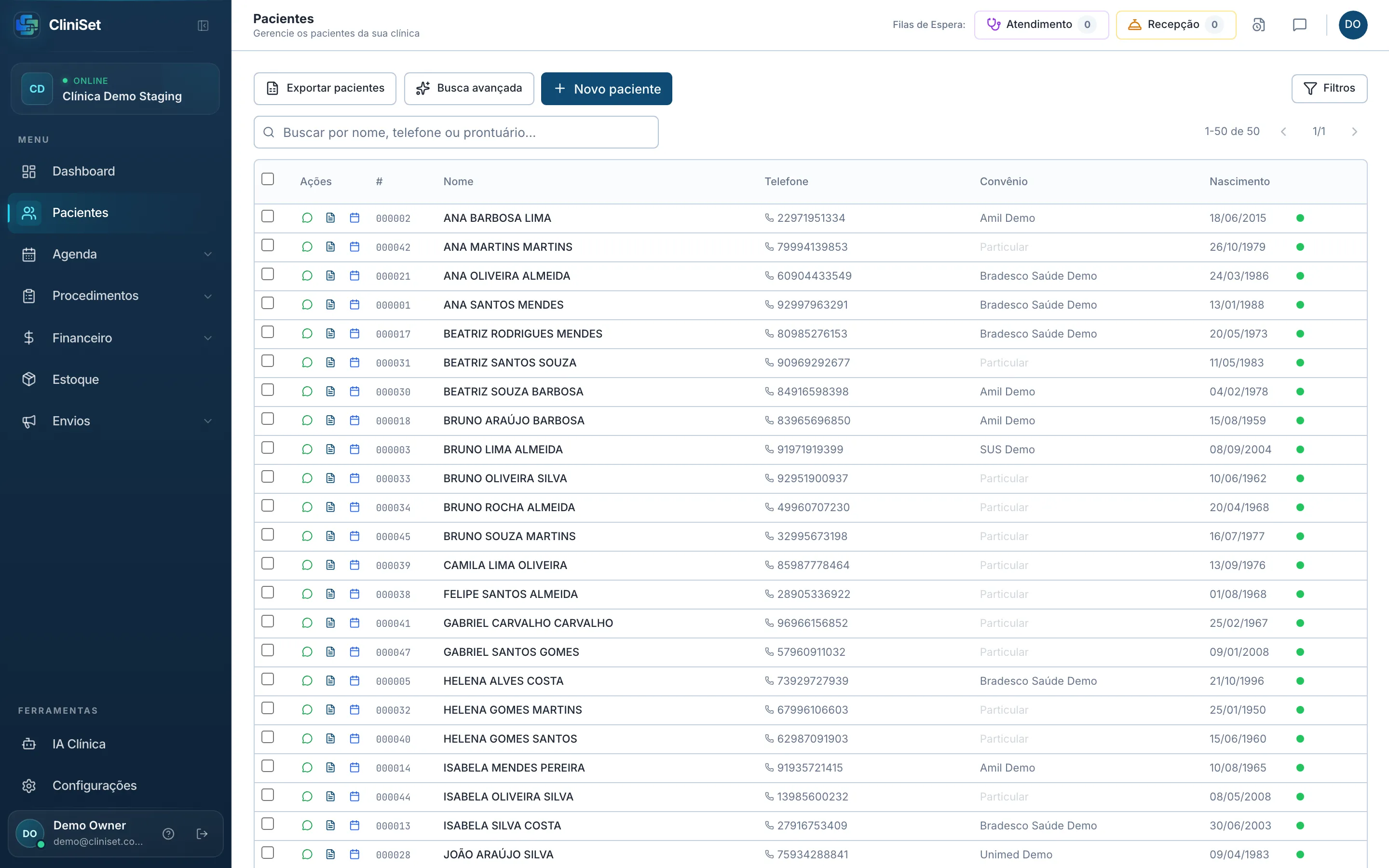Open IA Clínica tool
The width and height of the screenshot is (1389, 868).
click(115, 744)
